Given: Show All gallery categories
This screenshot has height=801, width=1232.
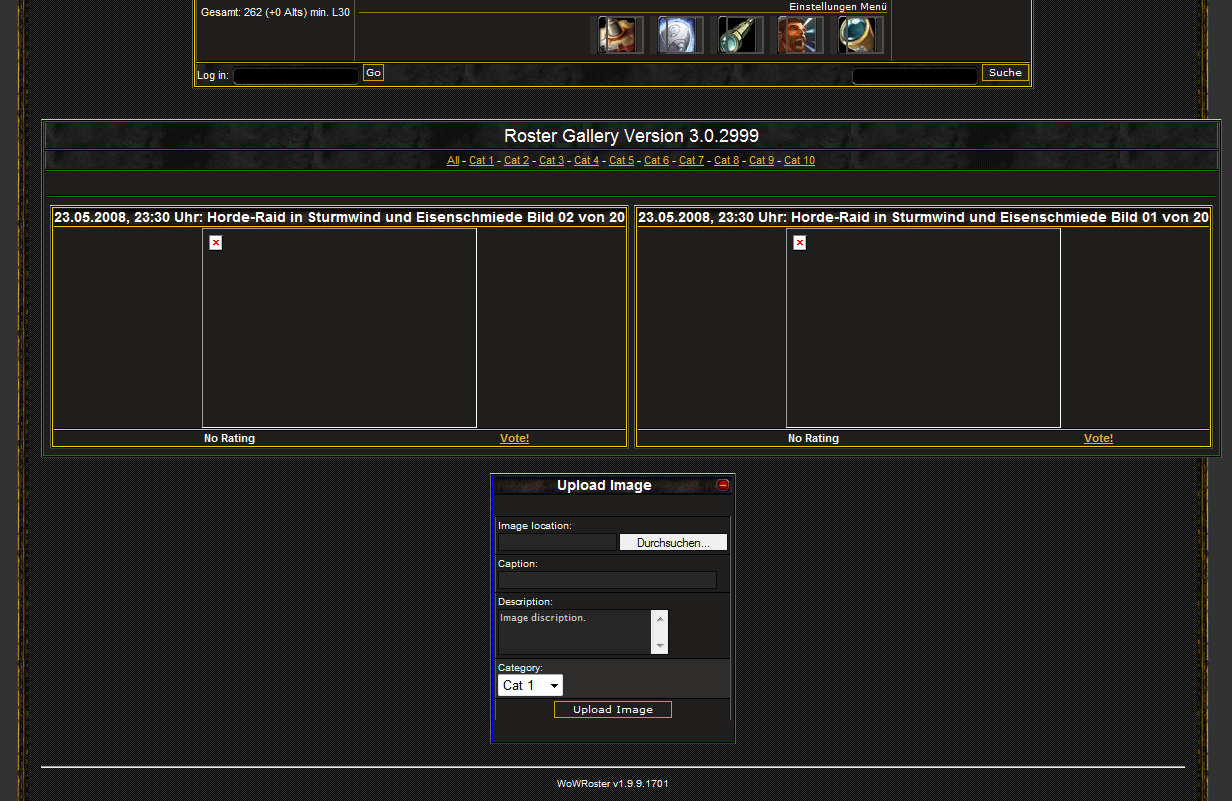Looking at the screenshot, I should tap(453, 161).
